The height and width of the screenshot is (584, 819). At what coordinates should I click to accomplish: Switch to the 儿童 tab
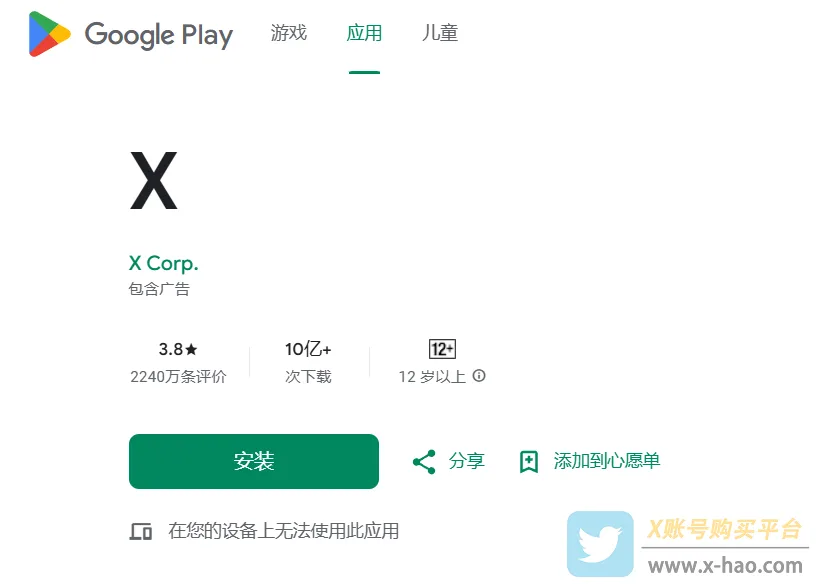tap(440, 33)
